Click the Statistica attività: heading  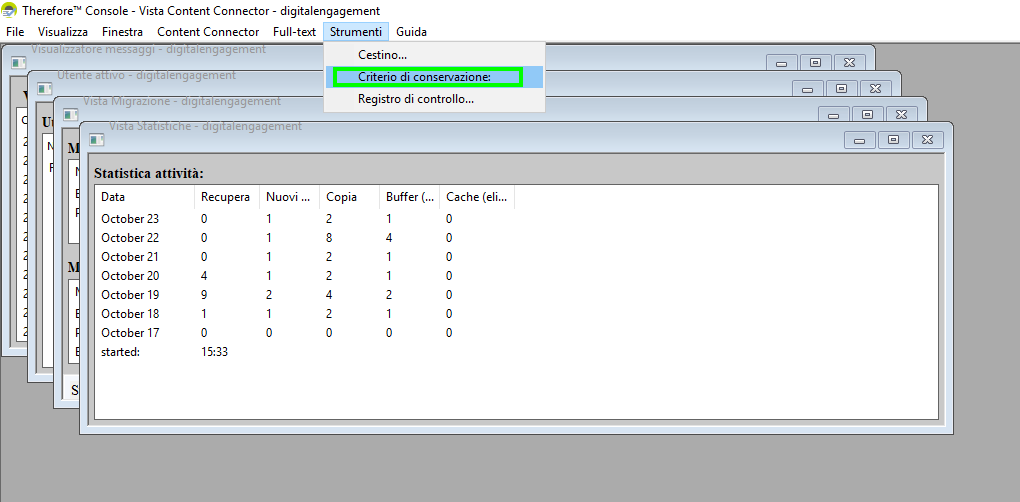(149, 174)
